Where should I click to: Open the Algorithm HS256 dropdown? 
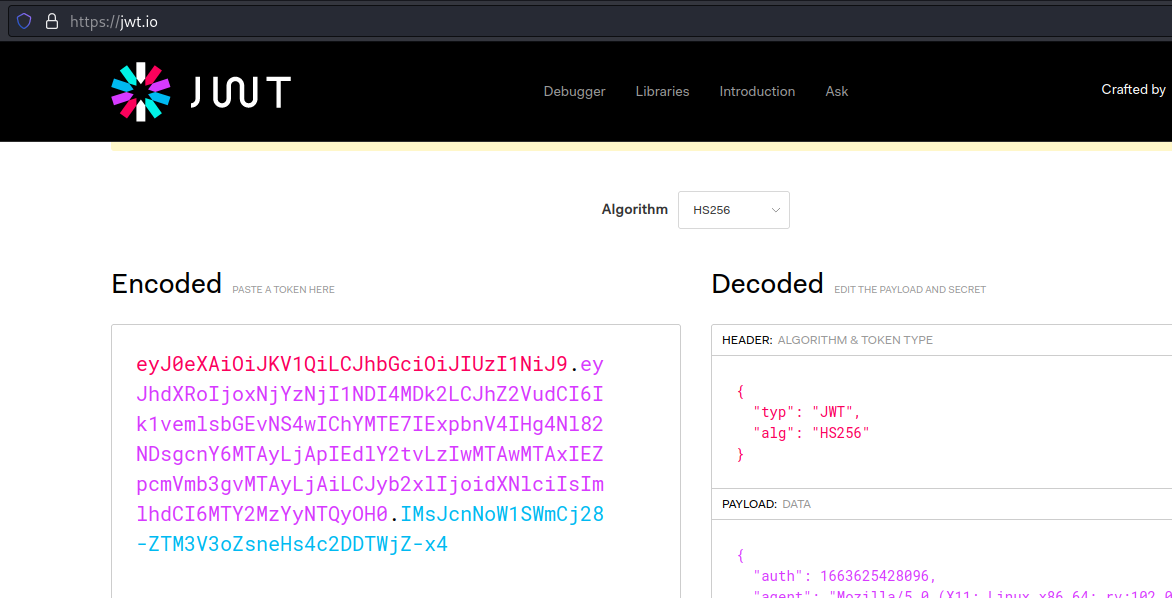pyautogui.click(x=733, y=210)
